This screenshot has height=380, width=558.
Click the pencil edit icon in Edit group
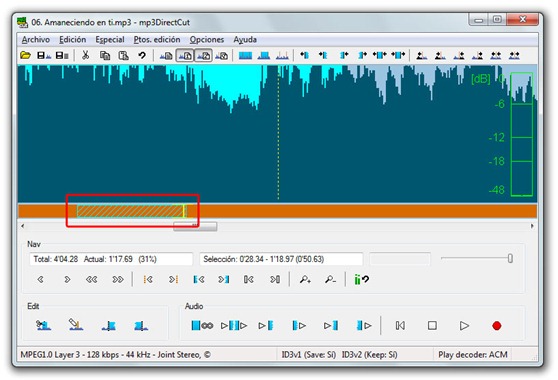pos(76,324)
